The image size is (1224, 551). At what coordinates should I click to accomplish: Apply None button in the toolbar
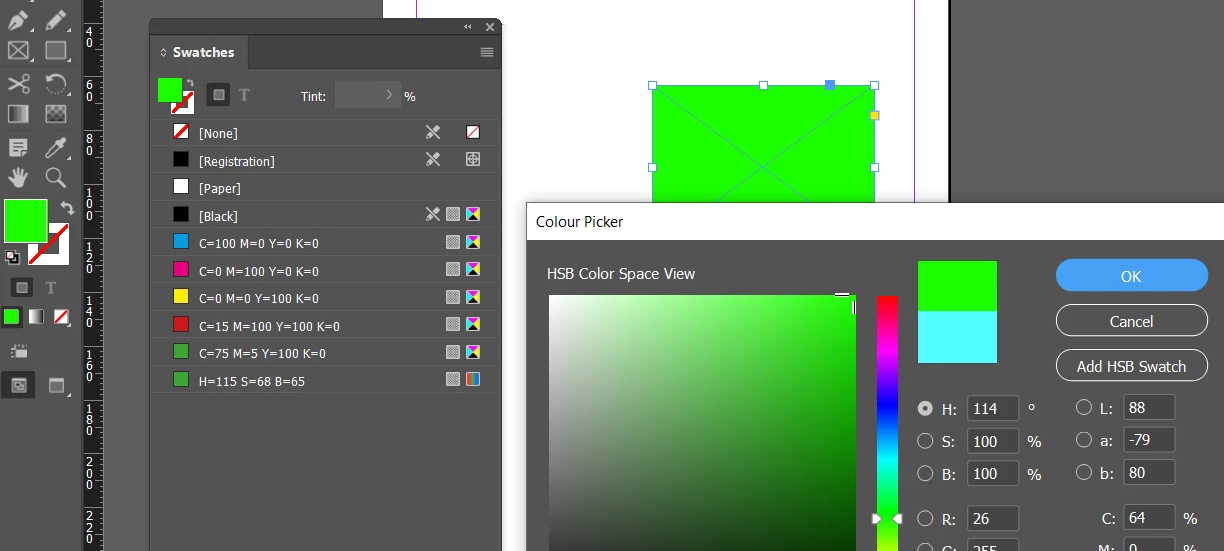click(x=61, y=317)
